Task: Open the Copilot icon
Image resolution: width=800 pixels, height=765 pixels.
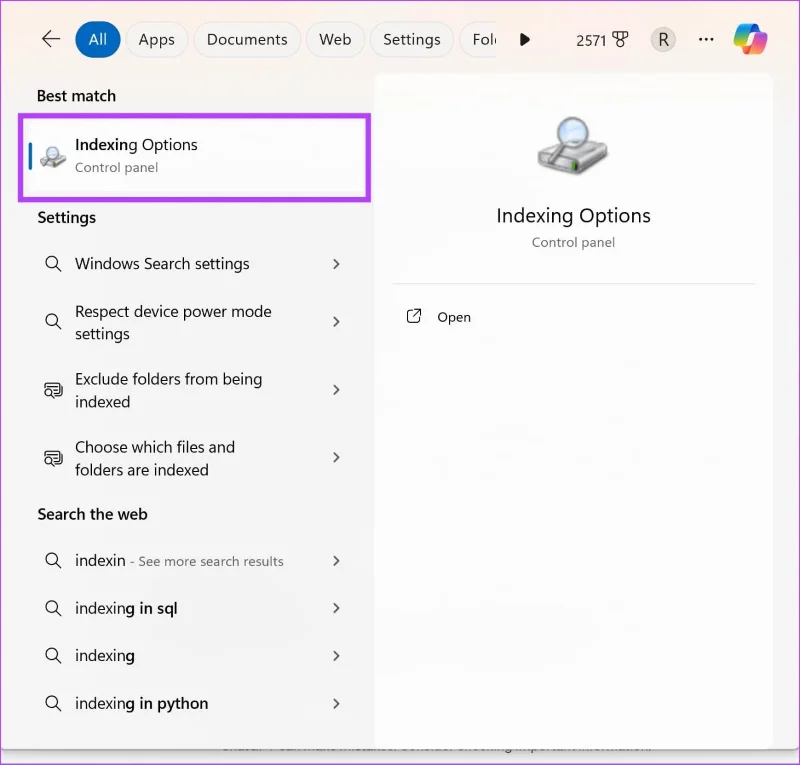Action: click(x=750, y=39)
